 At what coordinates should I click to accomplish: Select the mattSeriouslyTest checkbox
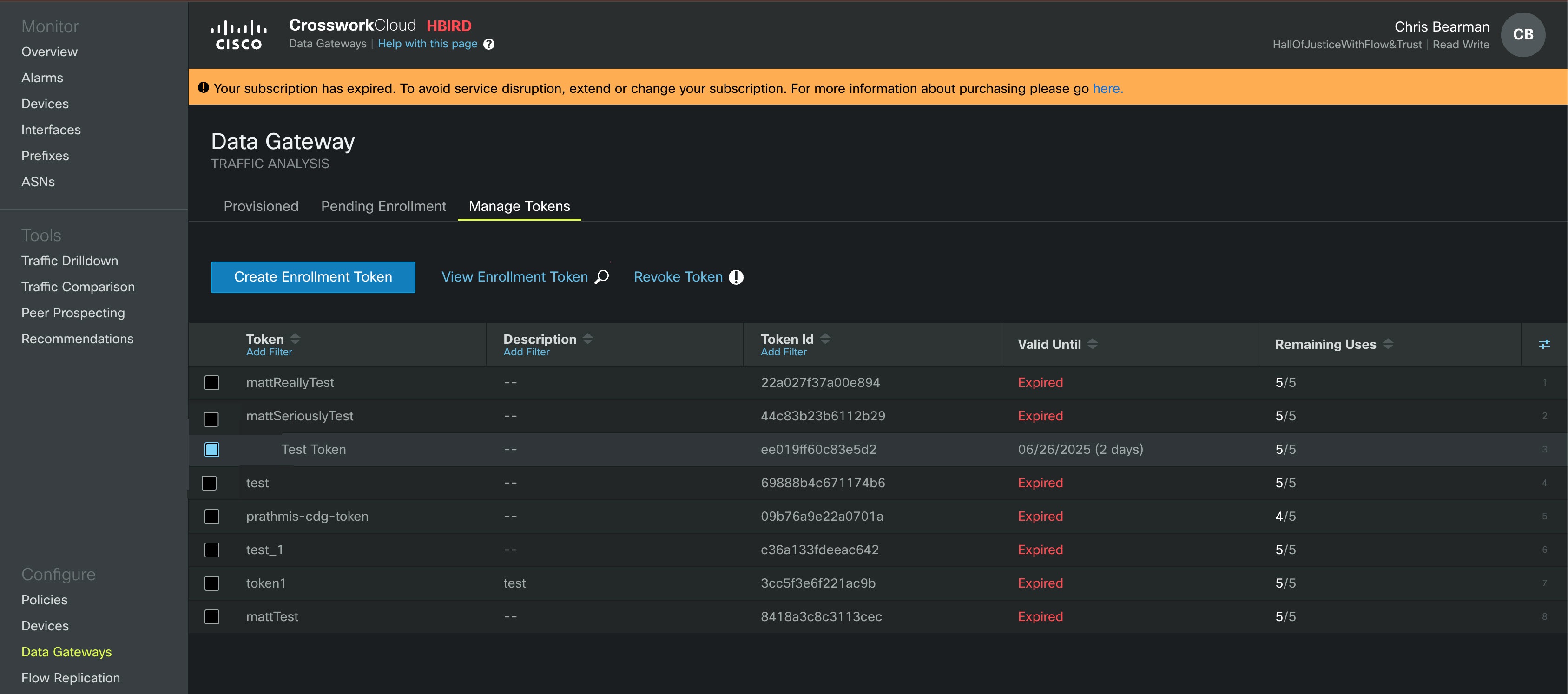211,419
